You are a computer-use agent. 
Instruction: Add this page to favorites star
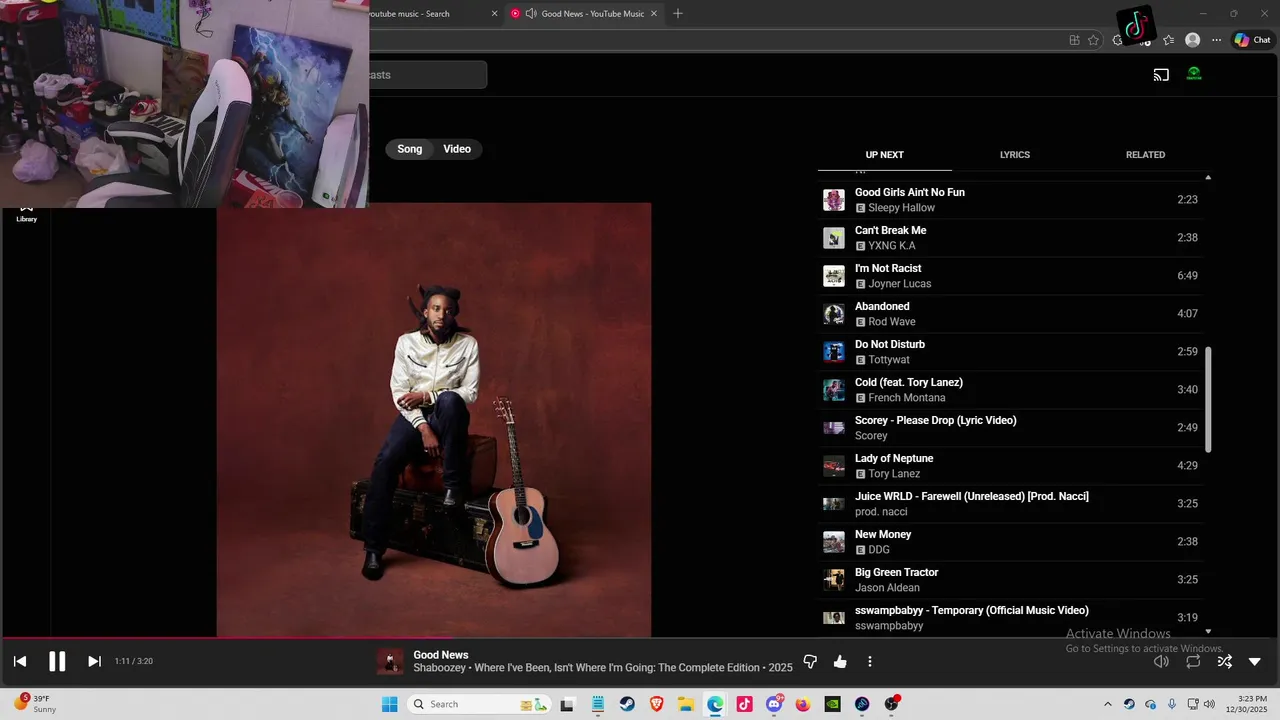point(1093,40)
